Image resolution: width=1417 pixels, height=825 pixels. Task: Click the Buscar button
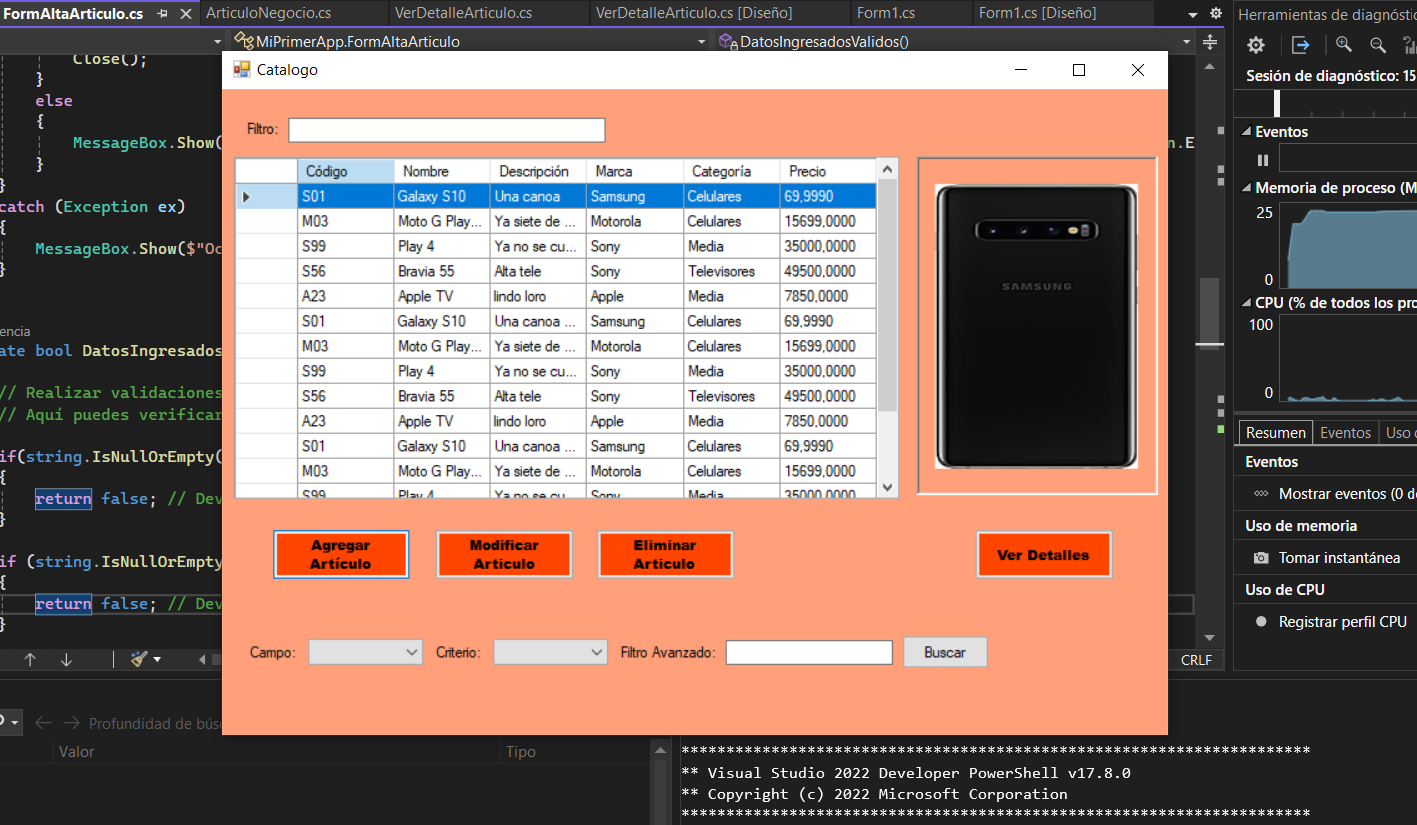(x=945, y=652)
